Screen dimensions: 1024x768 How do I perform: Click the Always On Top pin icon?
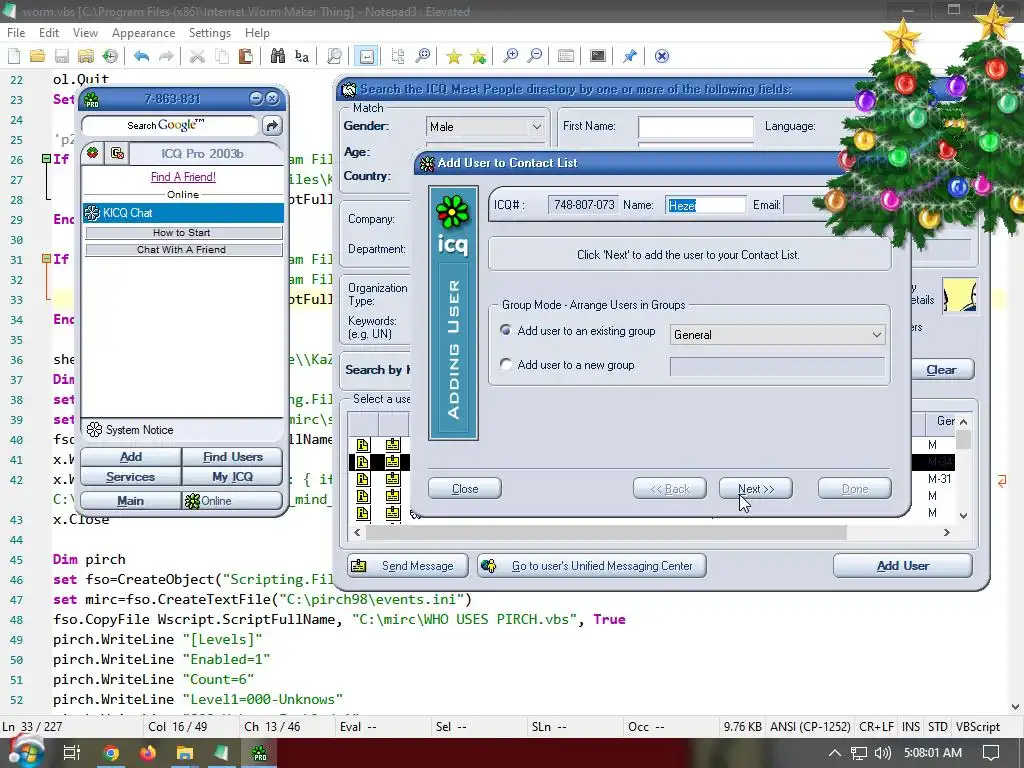630,56
